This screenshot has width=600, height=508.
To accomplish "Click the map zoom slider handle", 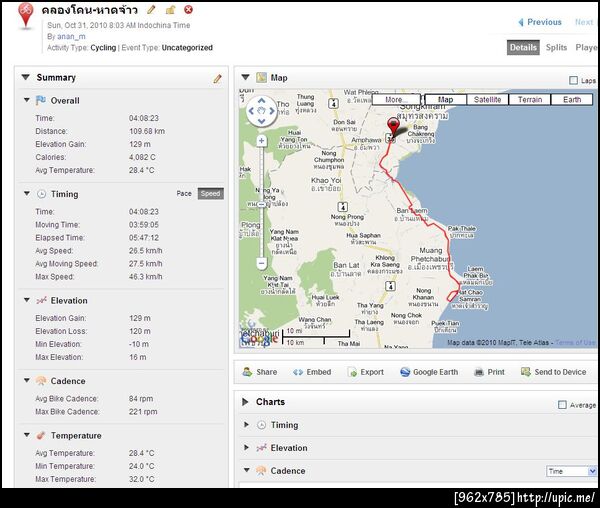I will click(x=261, y=204).
